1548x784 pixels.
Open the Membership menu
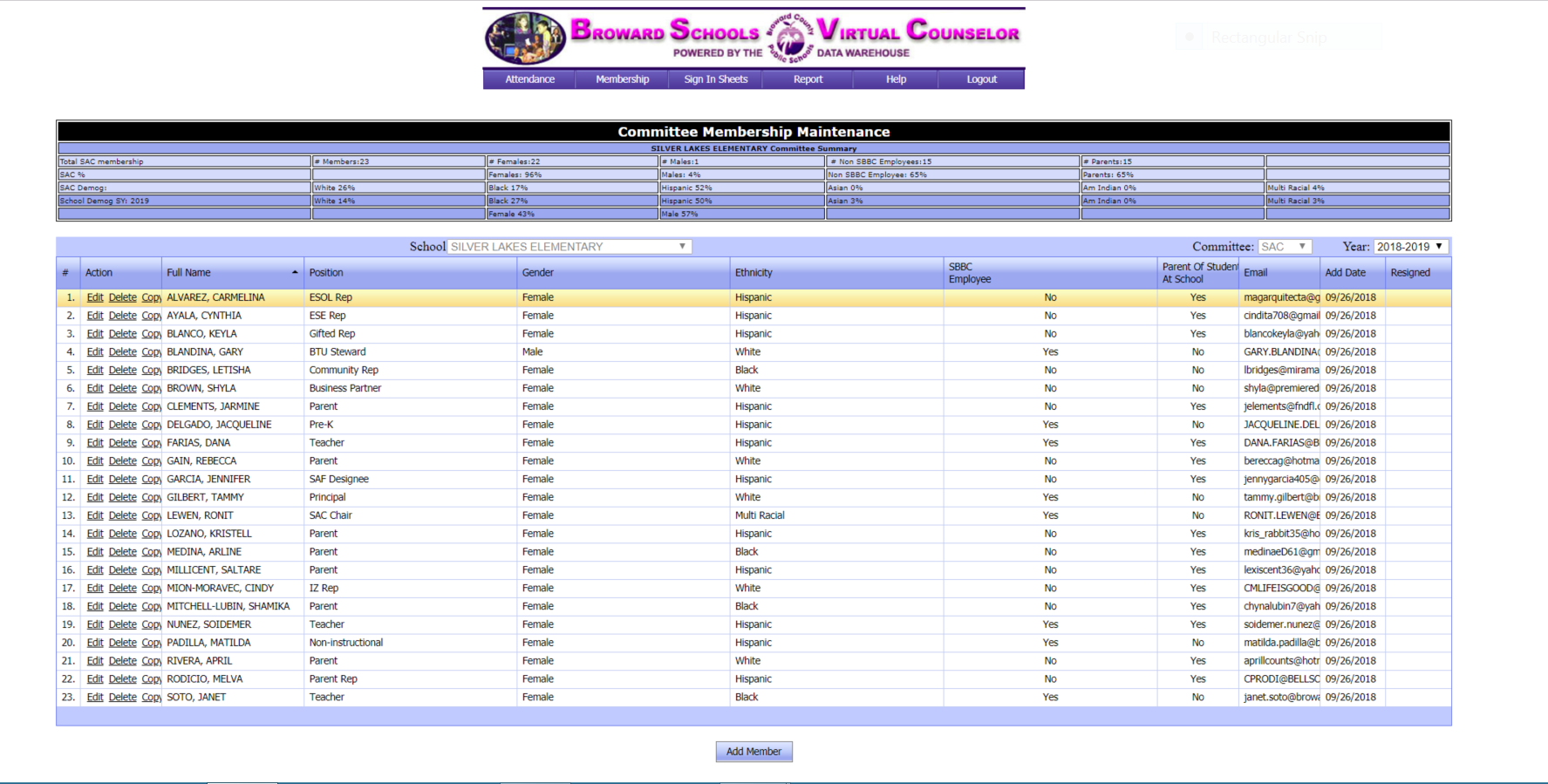click(623, 79)
